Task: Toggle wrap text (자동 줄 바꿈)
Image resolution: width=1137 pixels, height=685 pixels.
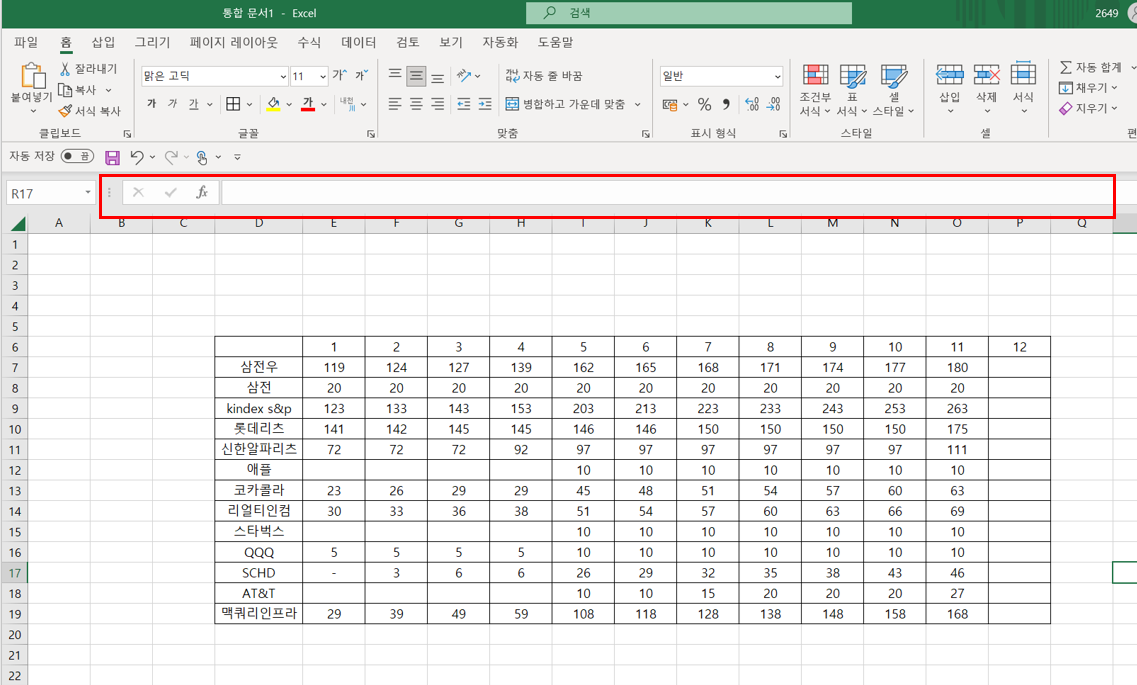Action: pyautogui.click(x=544, y=75)
